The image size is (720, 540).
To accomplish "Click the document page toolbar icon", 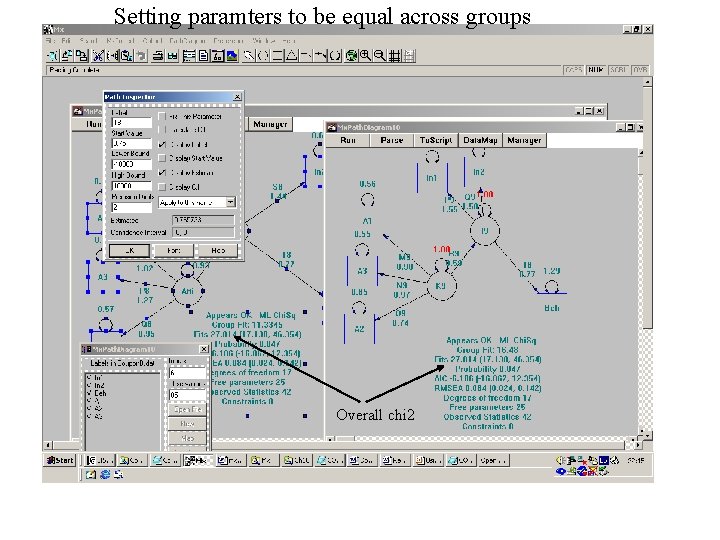I will point(203,56).
